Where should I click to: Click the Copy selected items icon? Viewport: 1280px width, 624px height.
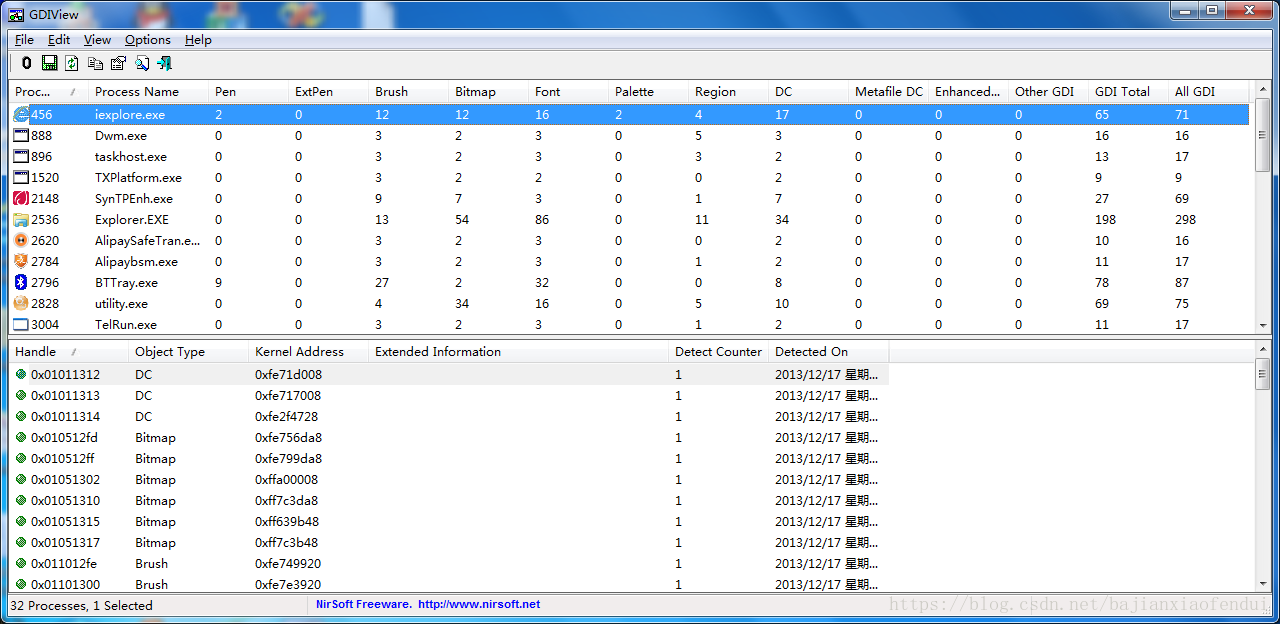coord(95,63)
